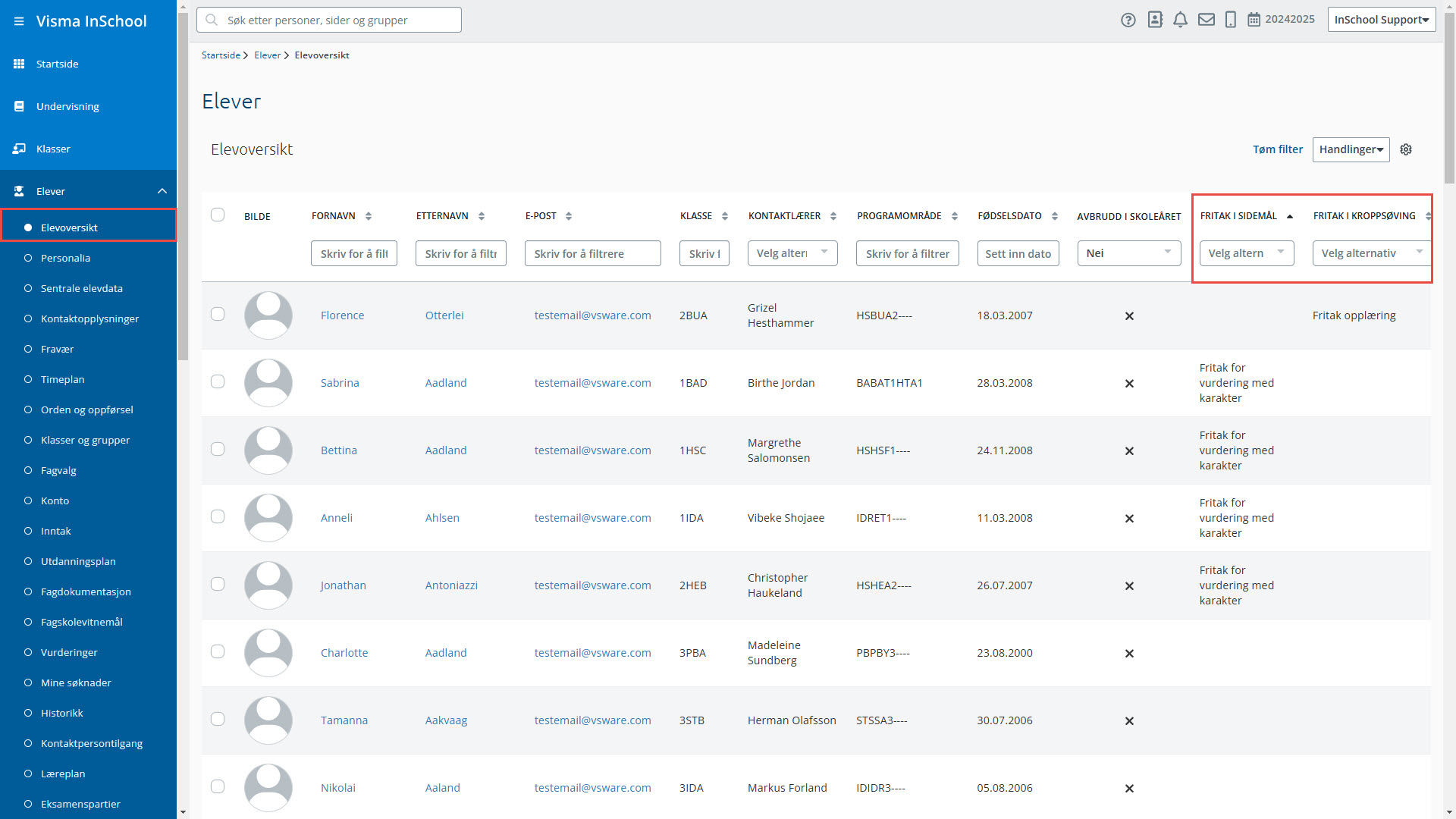Sort by Fornavn column arrows

(x=369, y=216)
